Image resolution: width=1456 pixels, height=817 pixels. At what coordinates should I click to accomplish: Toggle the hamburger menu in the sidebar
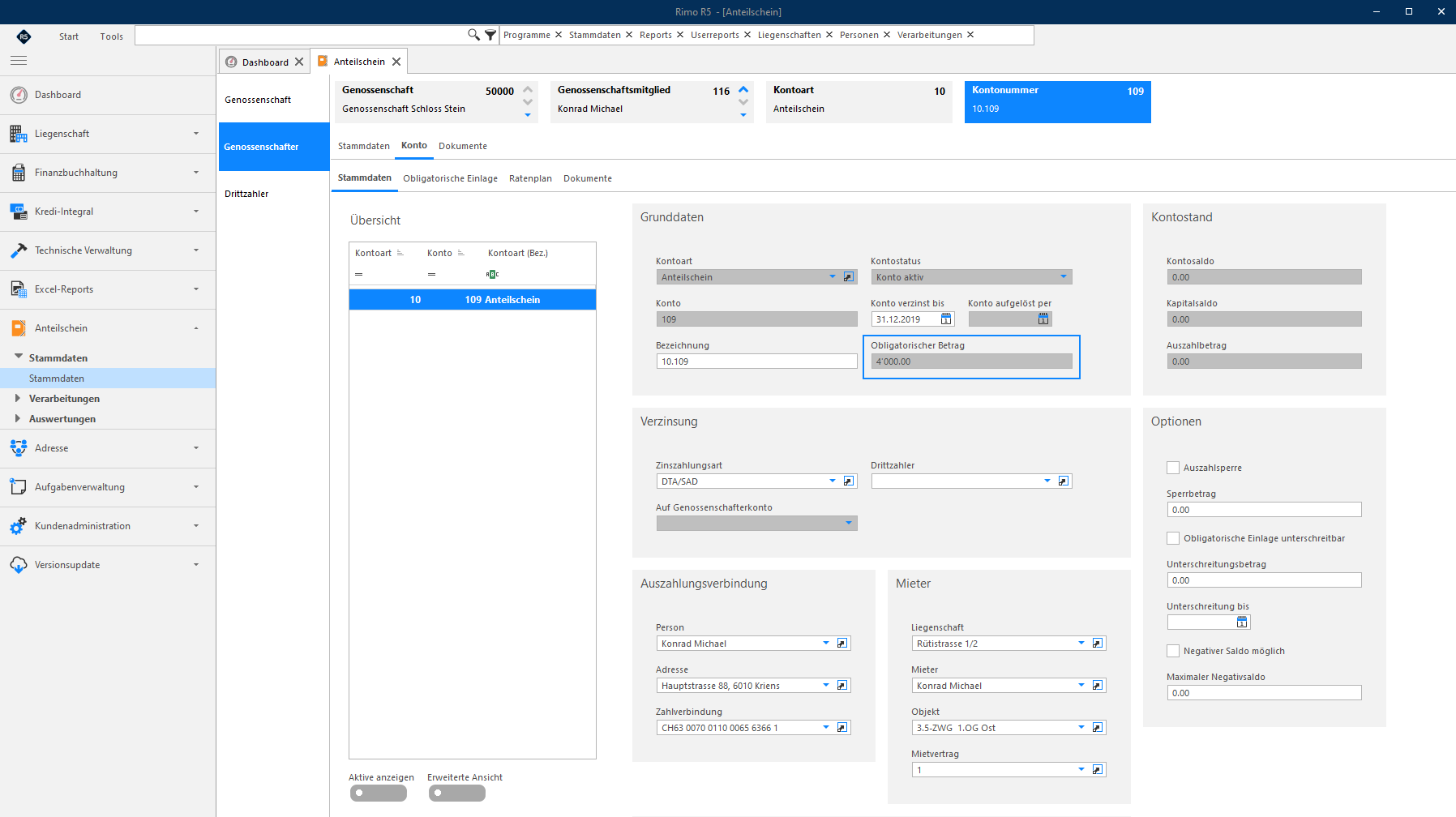pyautogui.click(x=19, y=61)
